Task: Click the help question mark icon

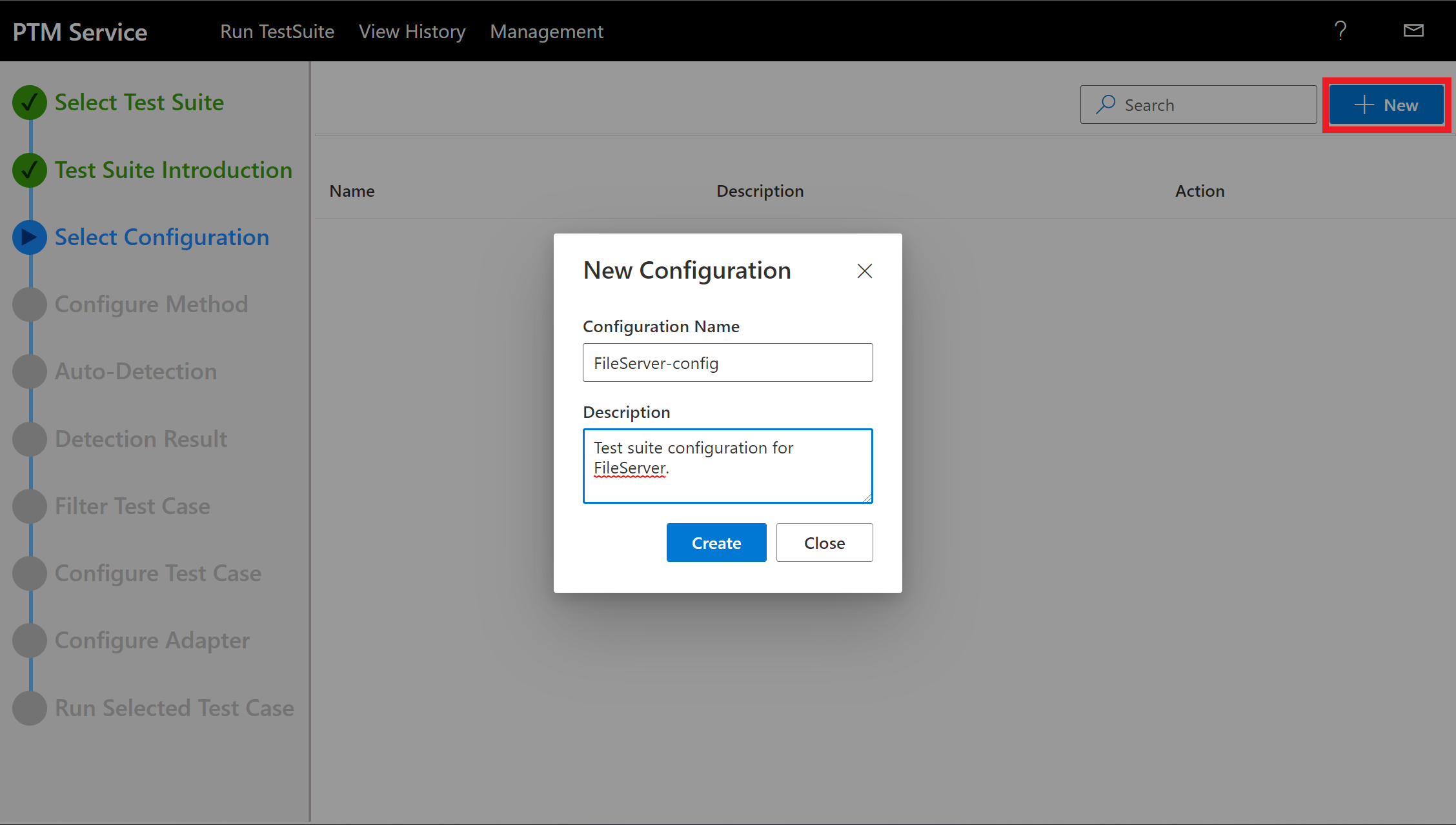Action: [1340, 31]
